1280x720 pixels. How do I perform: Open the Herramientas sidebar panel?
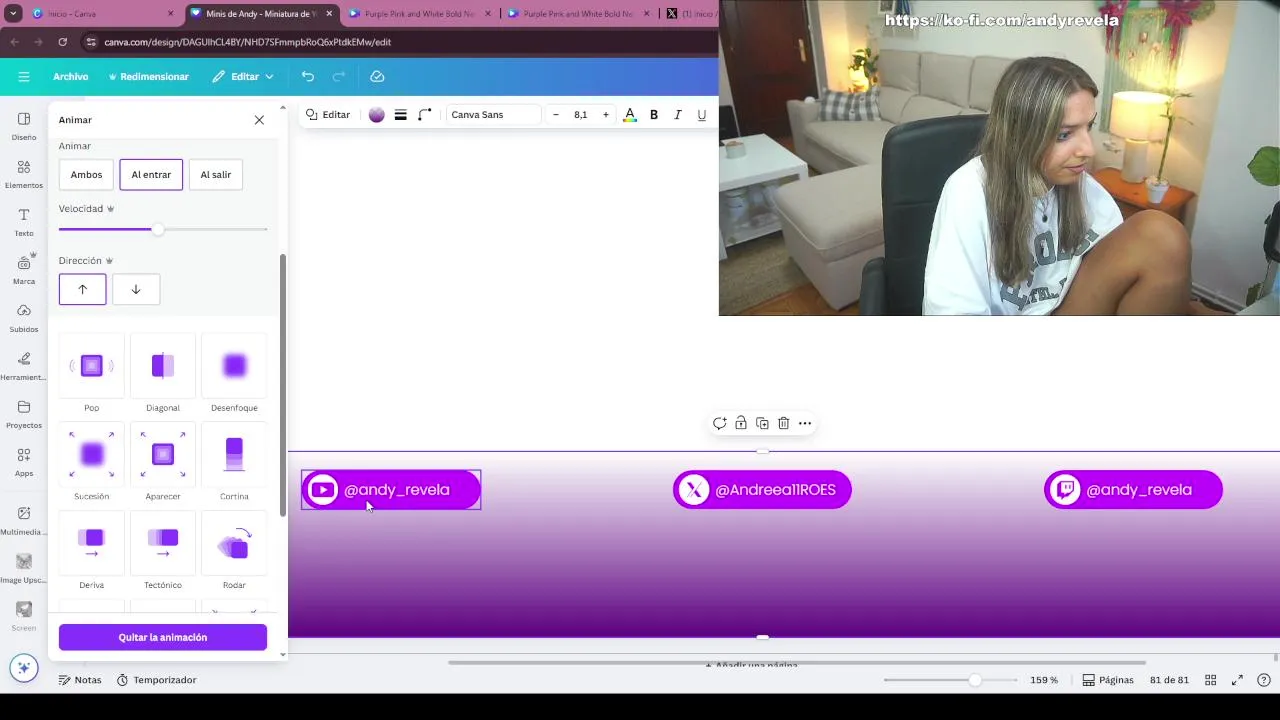[x=24, y=366]
